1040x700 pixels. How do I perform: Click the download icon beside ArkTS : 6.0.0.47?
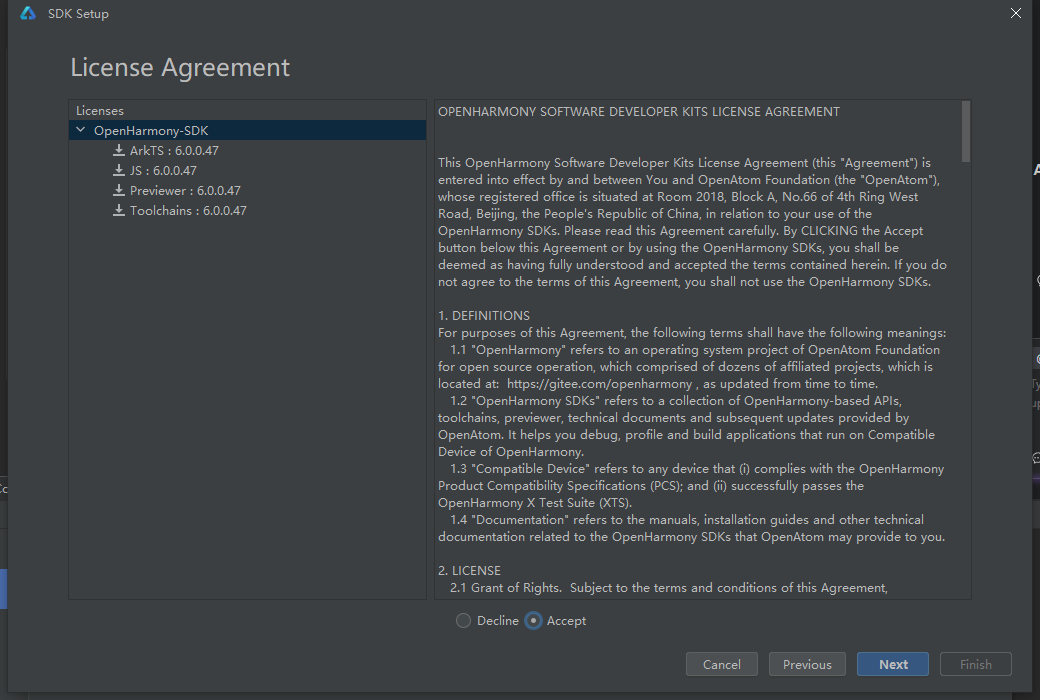point(119,151)
